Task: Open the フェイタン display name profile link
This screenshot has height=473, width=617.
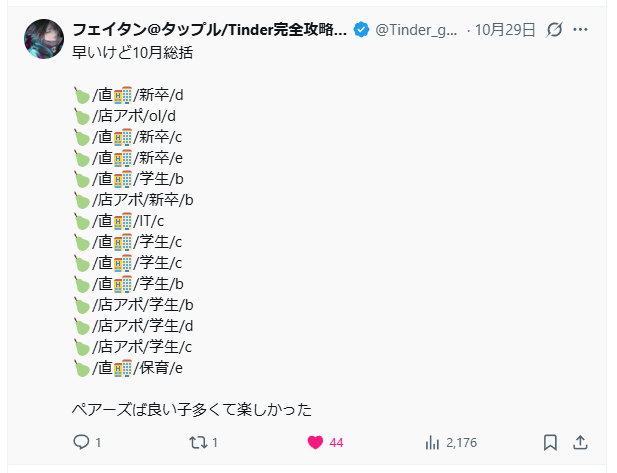Action: tap(210, 30)
